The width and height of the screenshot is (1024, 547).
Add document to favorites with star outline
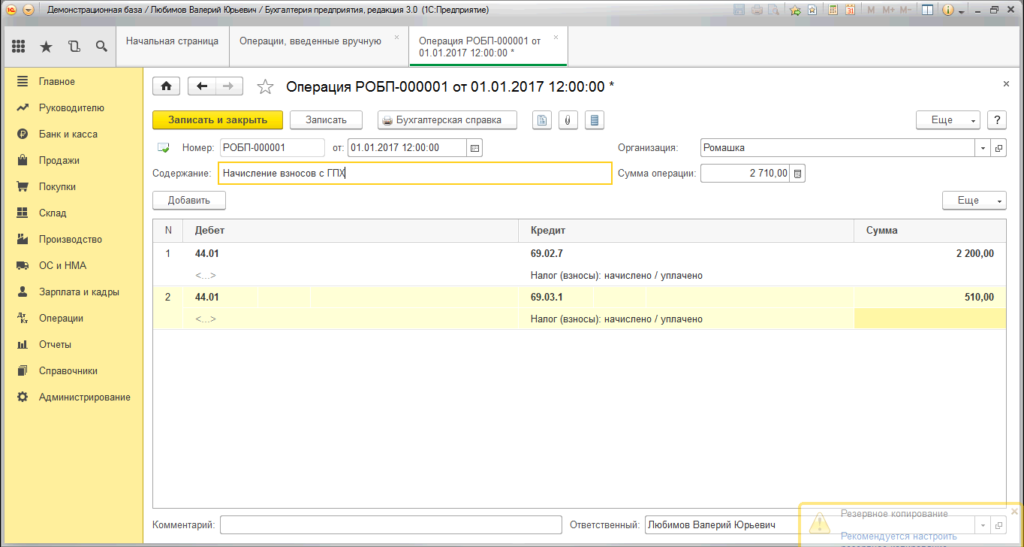[265, 87]
